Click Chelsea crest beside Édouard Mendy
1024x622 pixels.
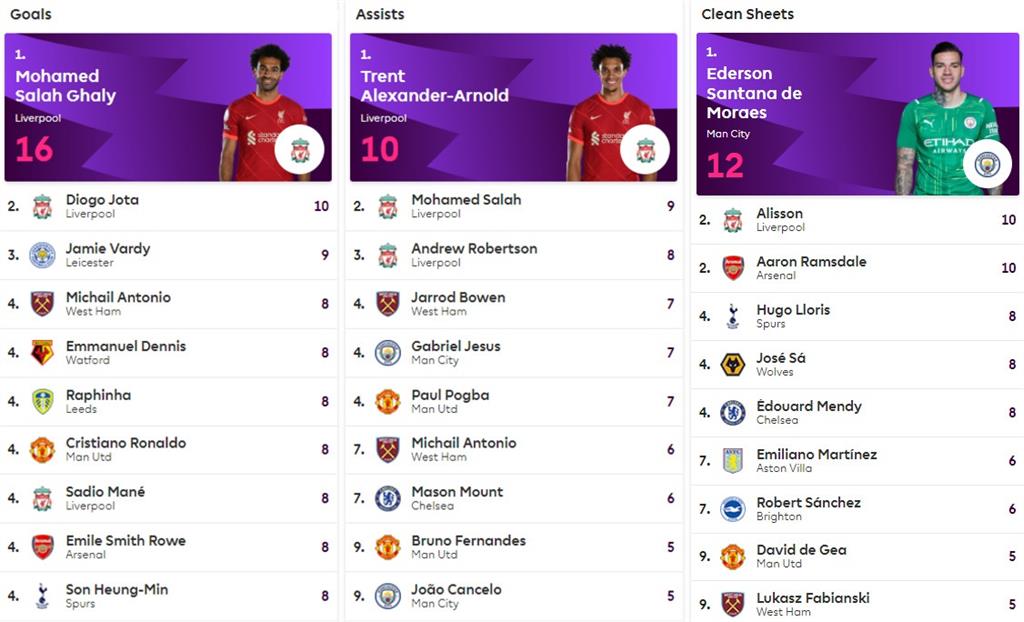(x=733, y=413)
